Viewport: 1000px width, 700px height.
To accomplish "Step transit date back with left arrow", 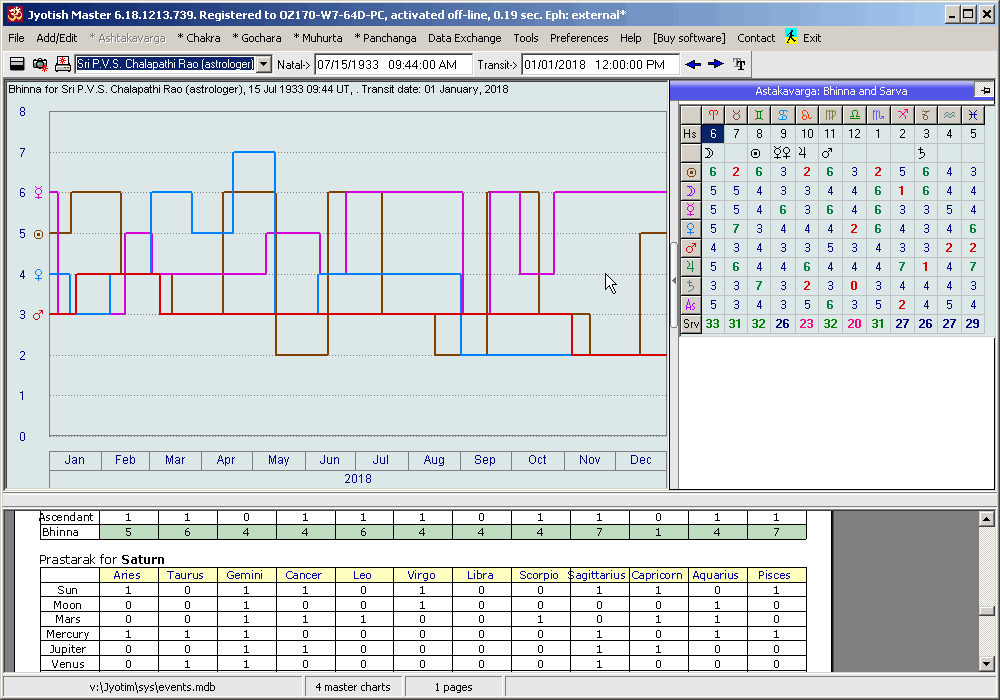I will [693, 64].
